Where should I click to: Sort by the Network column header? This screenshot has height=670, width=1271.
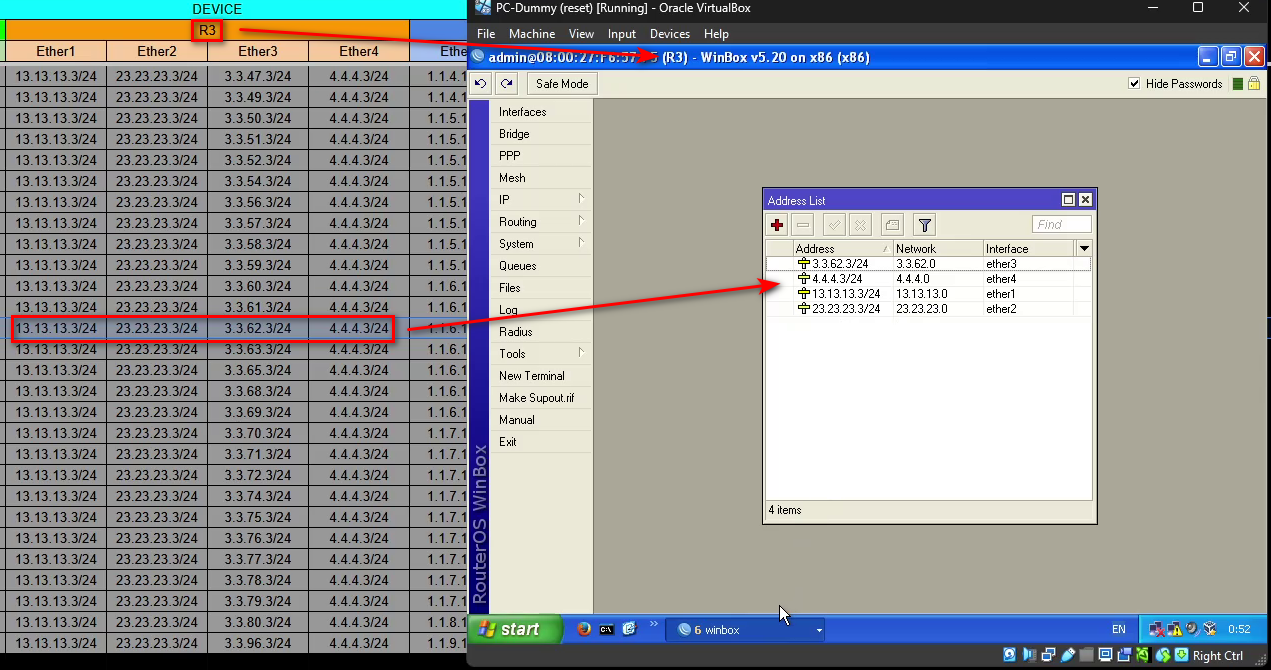[x=938, y=248]
